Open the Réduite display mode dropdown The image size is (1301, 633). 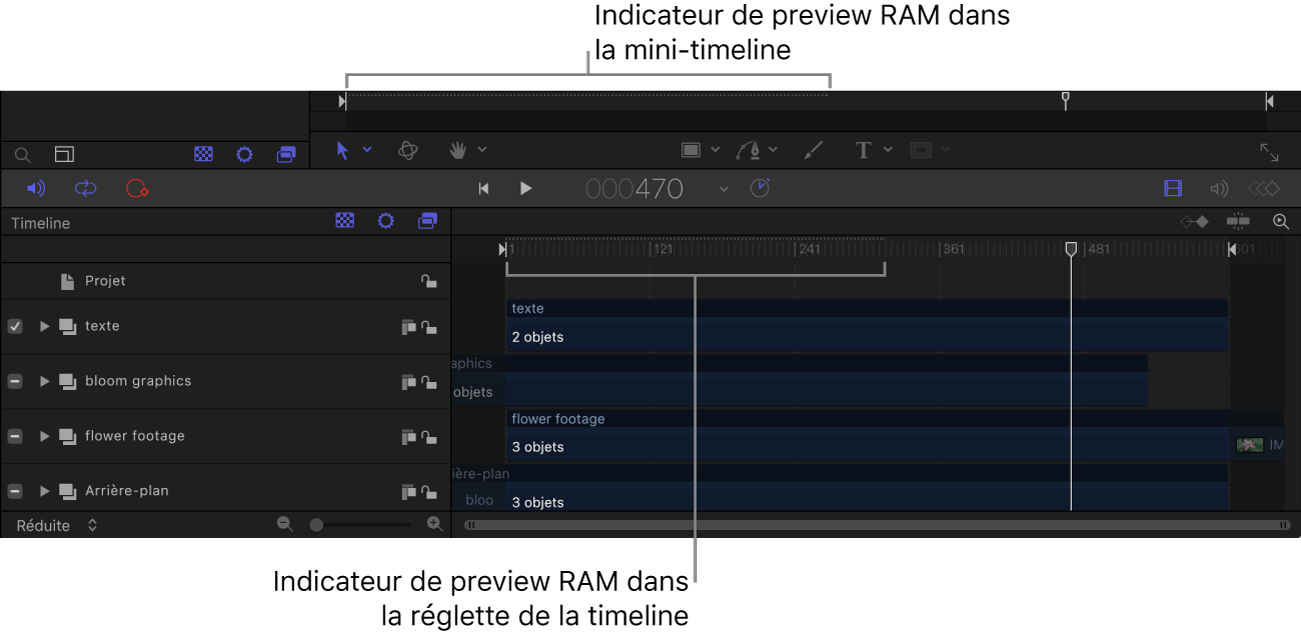(x=91, y=525)
